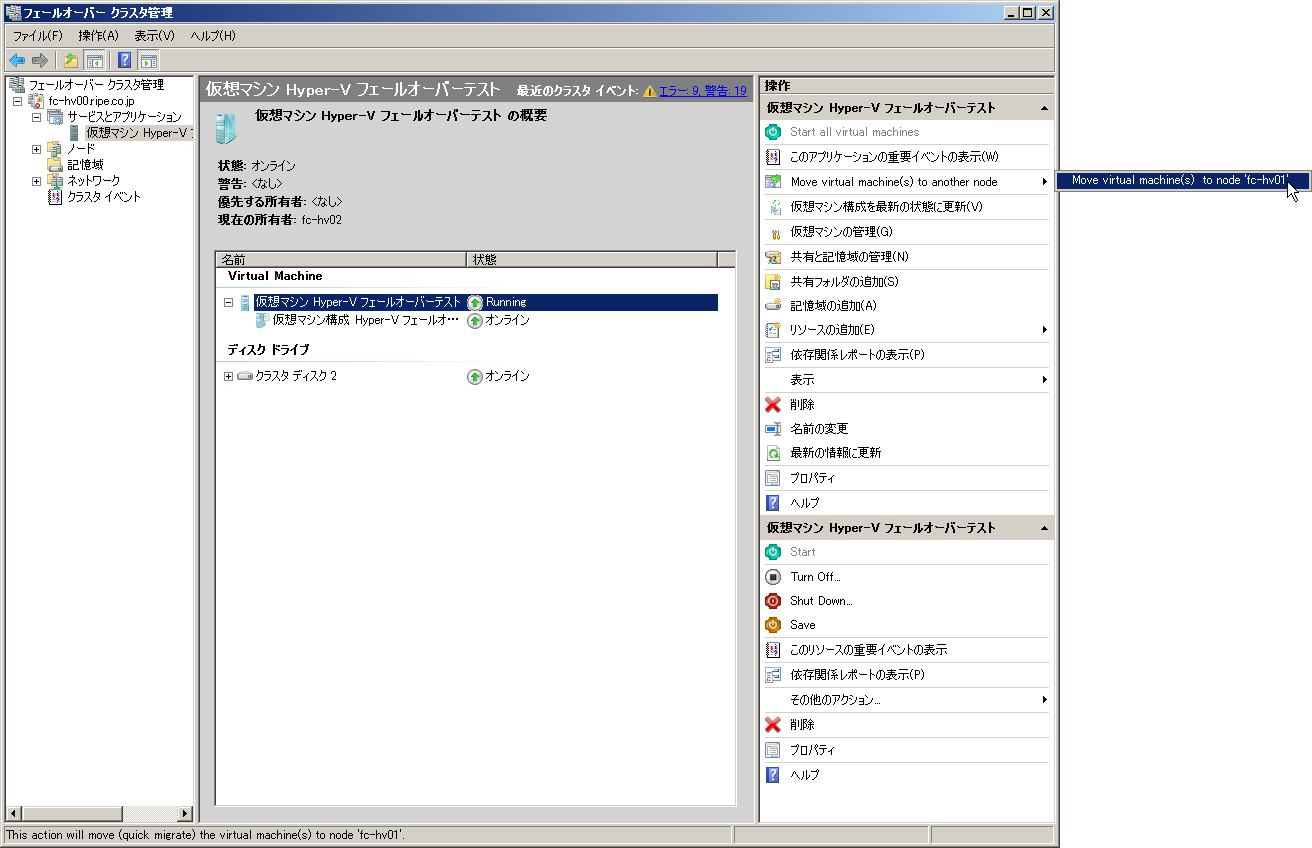Click the このリソースの重要イベントの表示 icon
Image resolution: width=1312 pixels, height=848 pixels.
773,650
